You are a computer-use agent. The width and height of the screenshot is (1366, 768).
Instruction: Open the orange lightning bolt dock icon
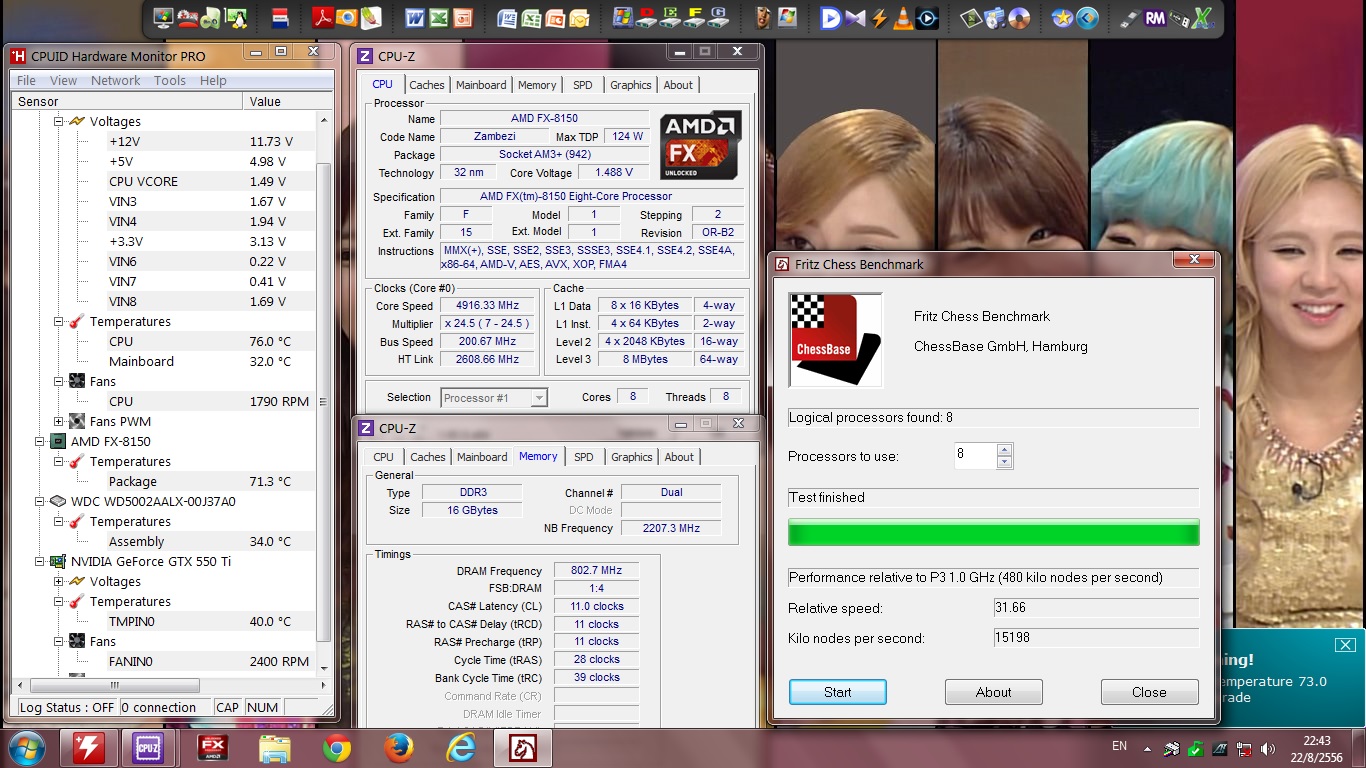pyautogui.click(x=880, y=18)
